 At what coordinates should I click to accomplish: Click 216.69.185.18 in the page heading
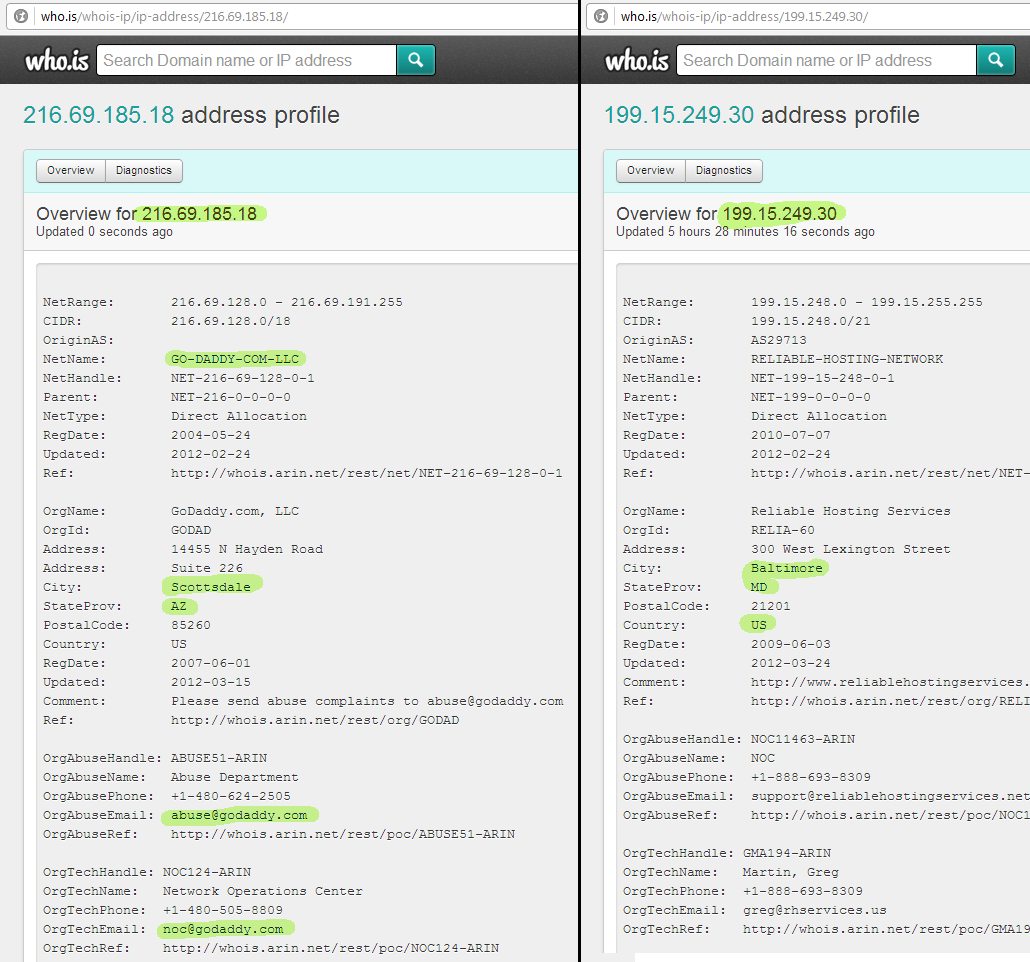click(99, 115)
